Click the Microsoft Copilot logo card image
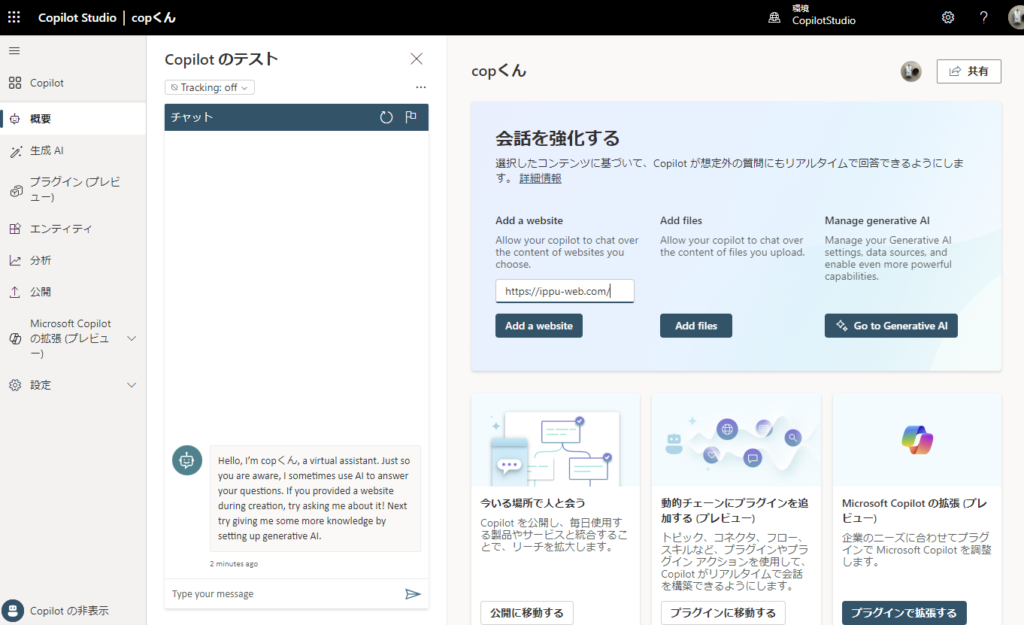This screenshot has height=625, width=1024. [x=917, y=440]
